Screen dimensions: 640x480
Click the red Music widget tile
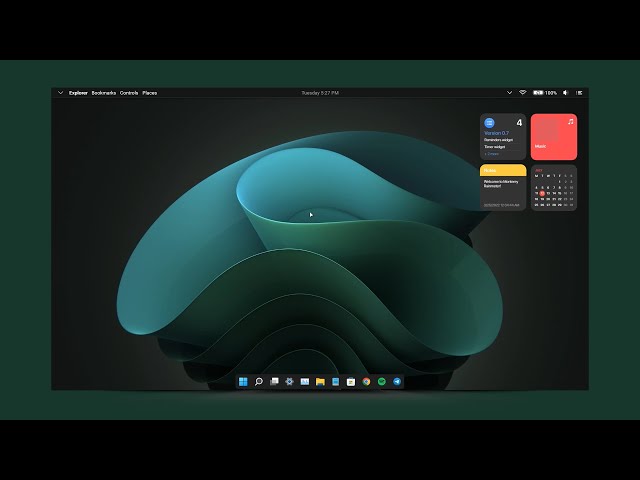coord(554,137)
